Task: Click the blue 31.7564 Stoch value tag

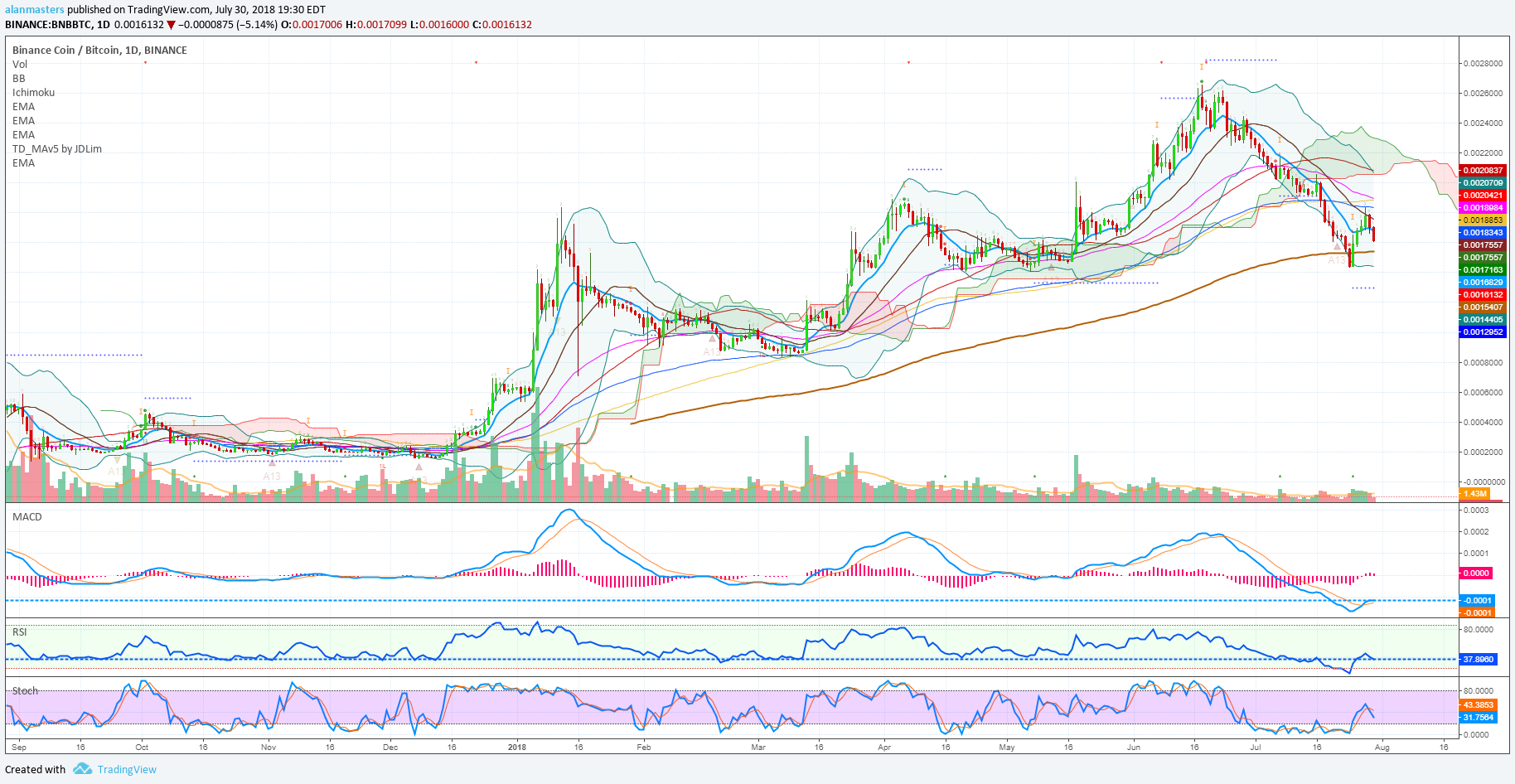Action: [1478, 718]
